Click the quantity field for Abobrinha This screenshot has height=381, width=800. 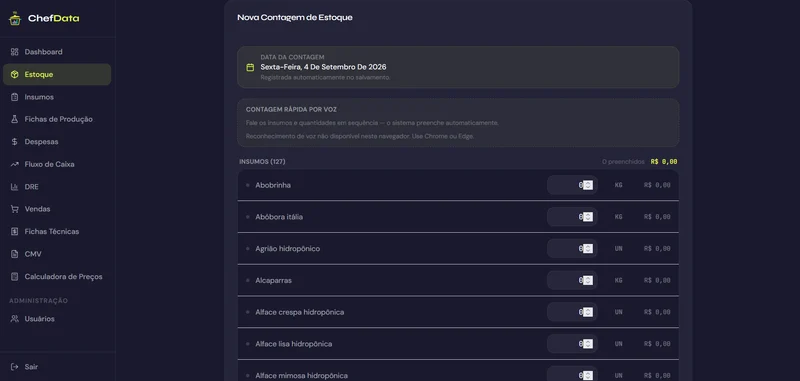point(572,185)
